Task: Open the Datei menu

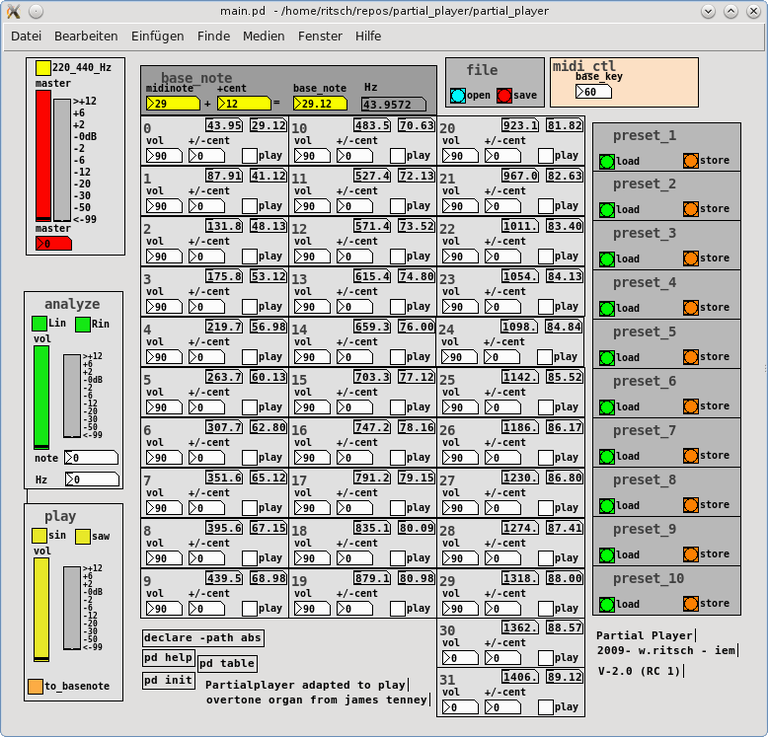Action: tap(26, 36)
